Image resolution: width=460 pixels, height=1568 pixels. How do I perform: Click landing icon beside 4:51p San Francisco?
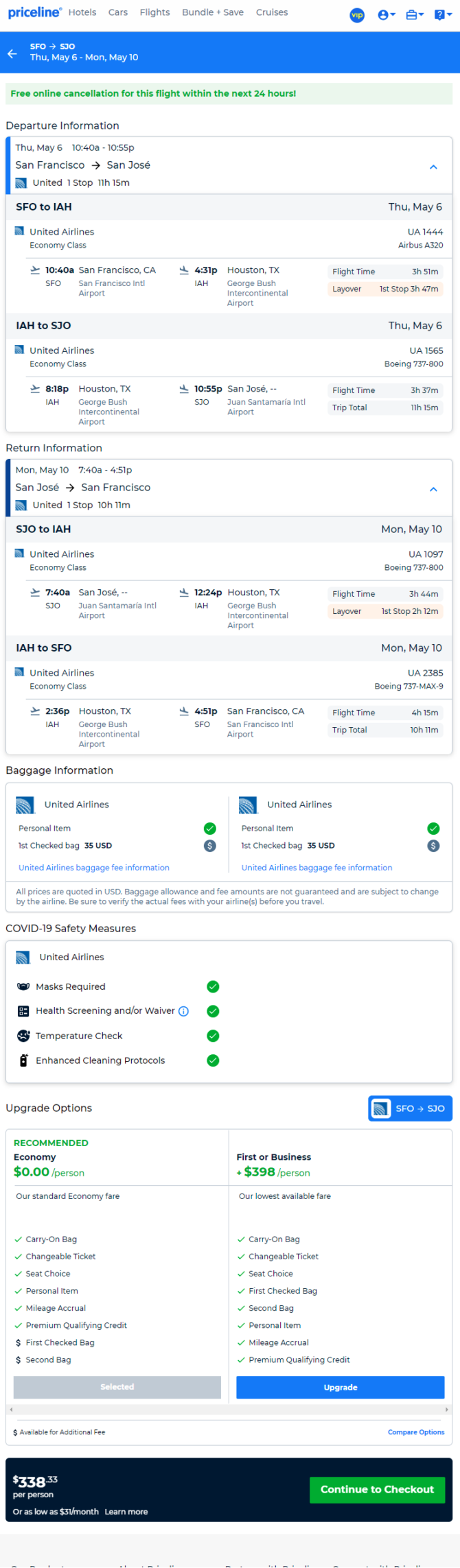[x=184, y=711]
